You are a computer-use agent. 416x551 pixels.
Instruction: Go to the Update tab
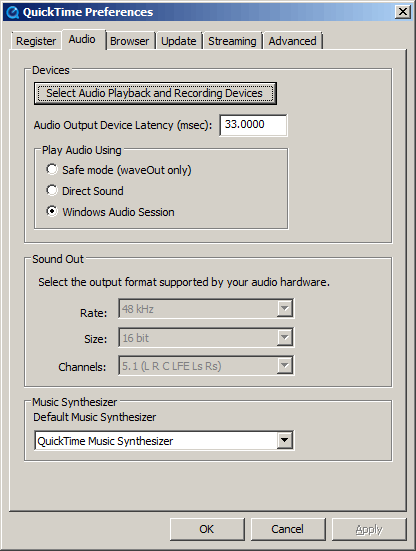click(178, 41)
